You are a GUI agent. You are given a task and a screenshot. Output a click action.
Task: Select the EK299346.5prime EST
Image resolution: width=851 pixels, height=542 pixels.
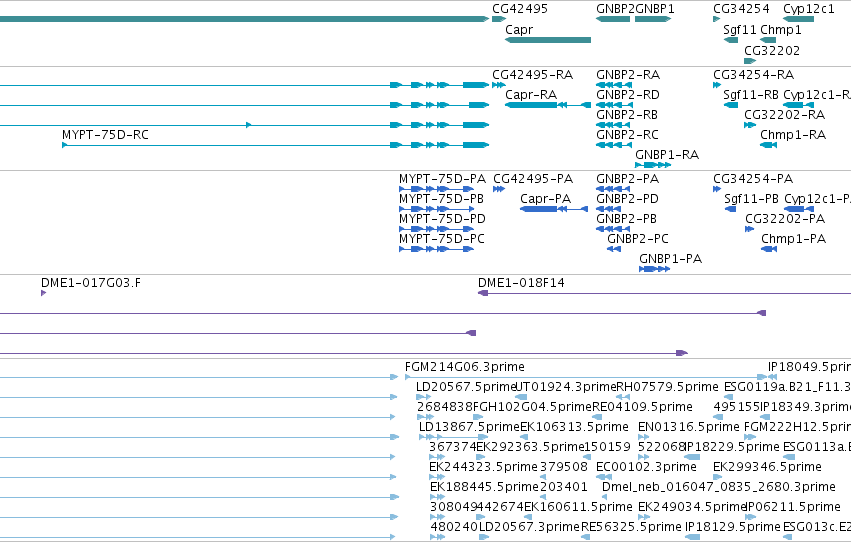coord(717,477)
